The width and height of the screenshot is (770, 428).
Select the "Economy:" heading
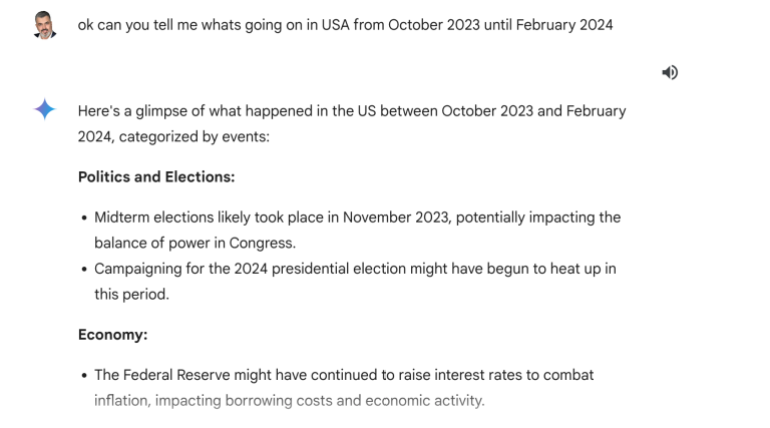[113, 334]
